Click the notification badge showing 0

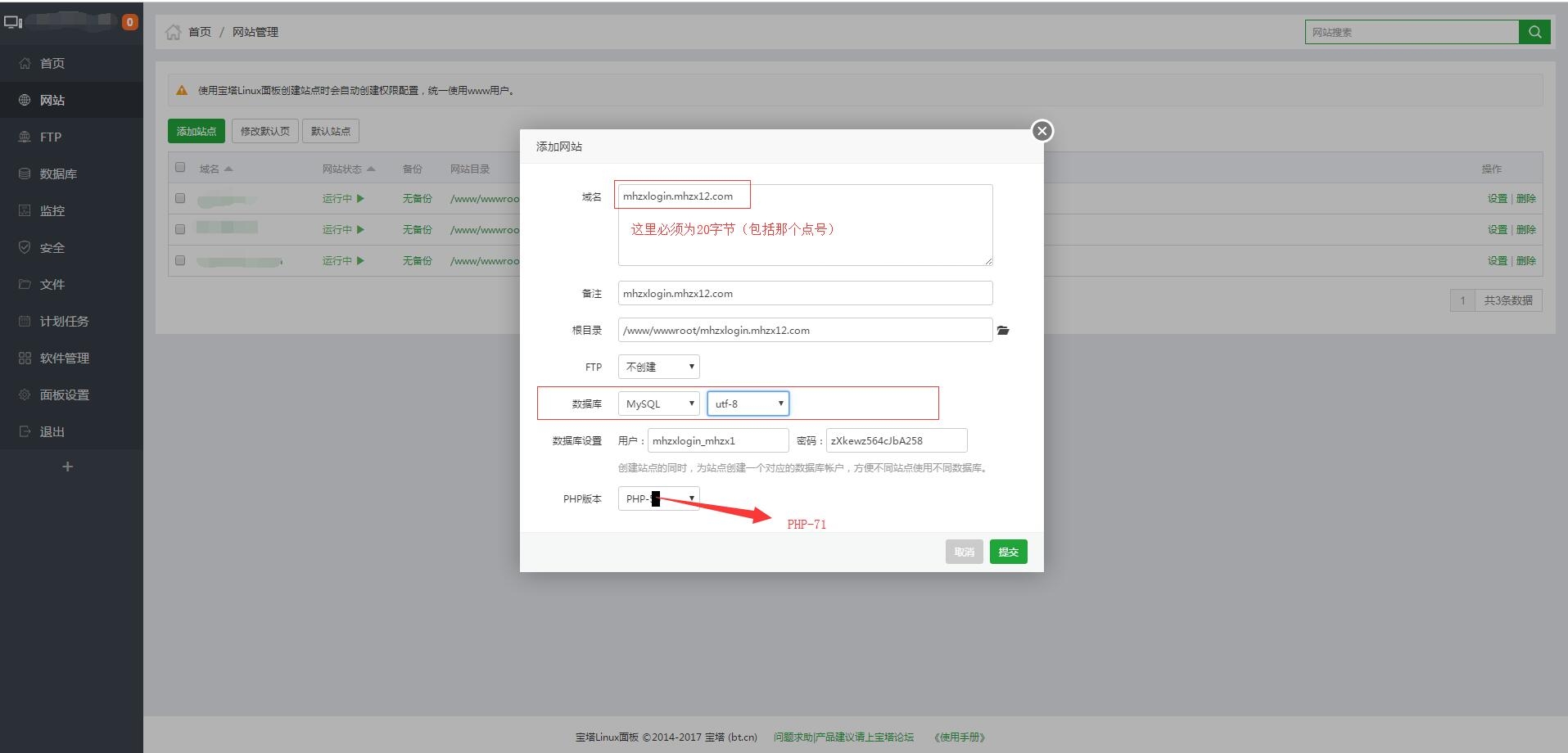129,22
